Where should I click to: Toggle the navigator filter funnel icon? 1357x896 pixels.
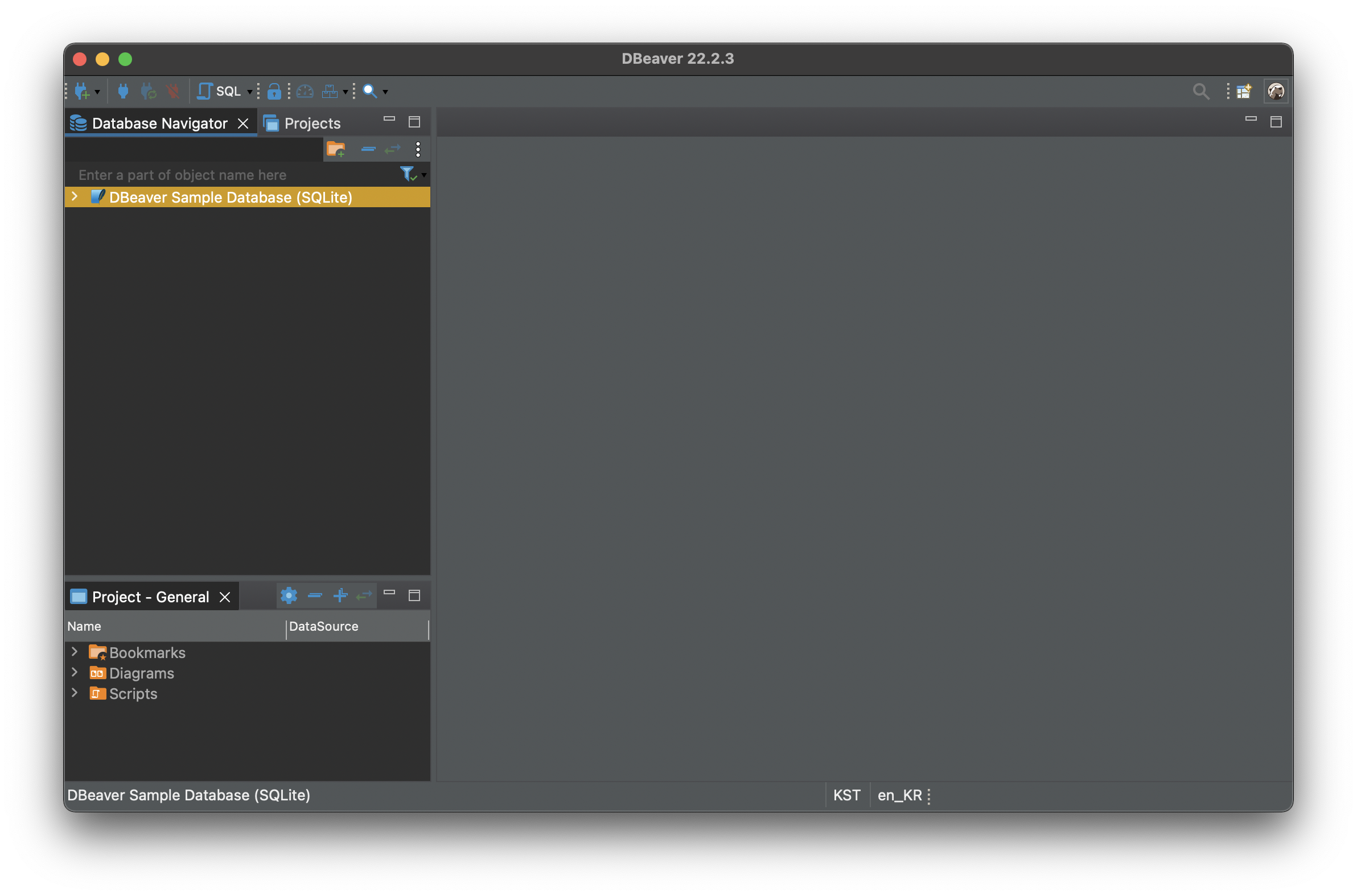click(408, 174)
